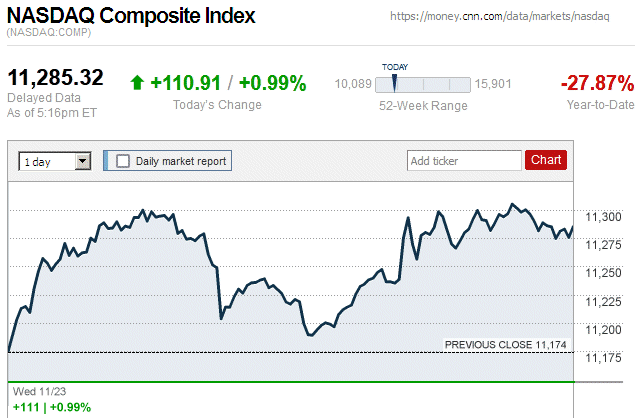The width and height of the screenshot is (640, 420).
Task: Click the NASDAQ Composite Index title
Action: pos(131,16)
